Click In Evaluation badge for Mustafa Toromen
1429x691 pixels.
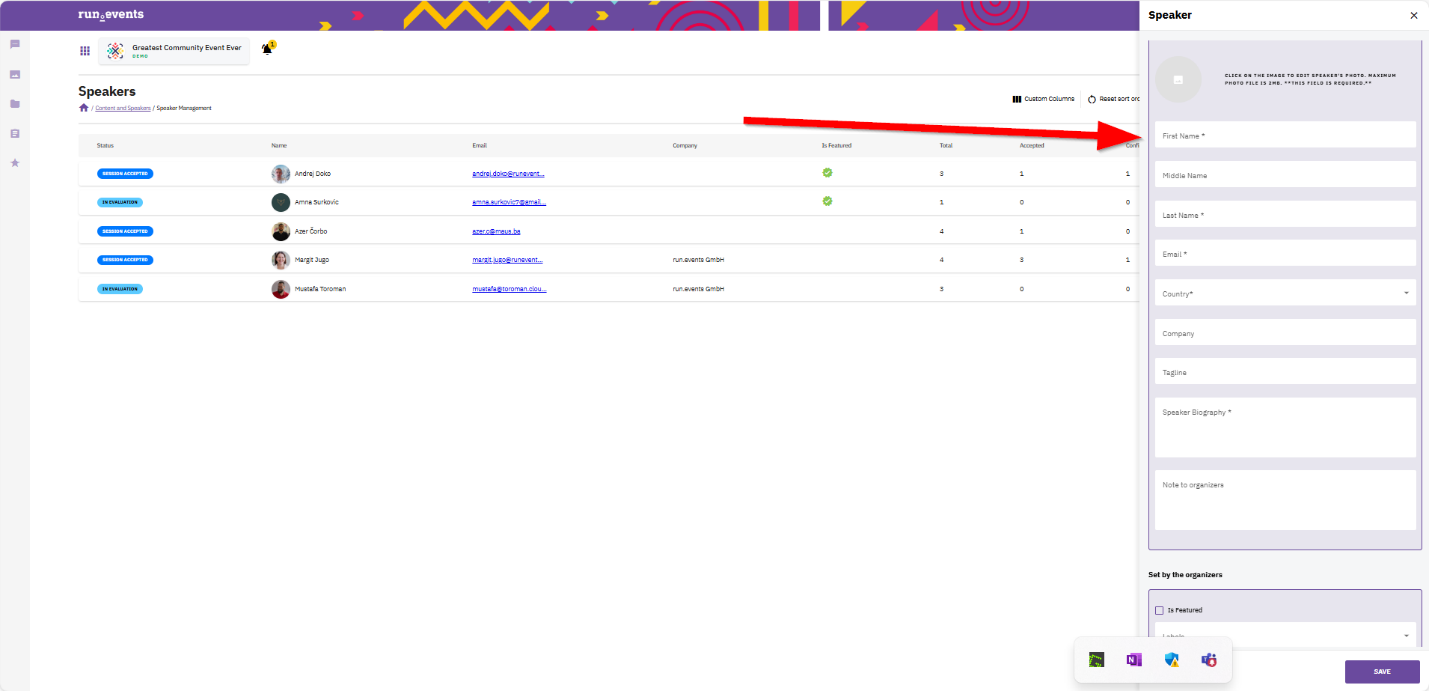coord(120,289)
